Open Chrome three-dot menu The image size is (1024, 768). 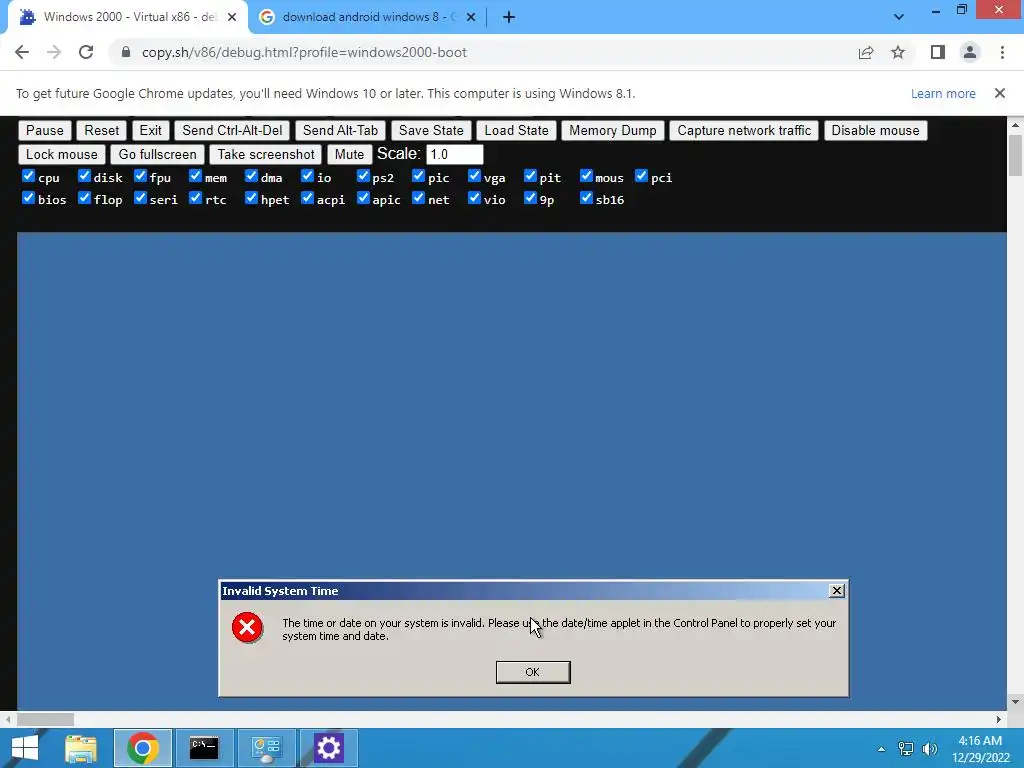[1002, 52]
